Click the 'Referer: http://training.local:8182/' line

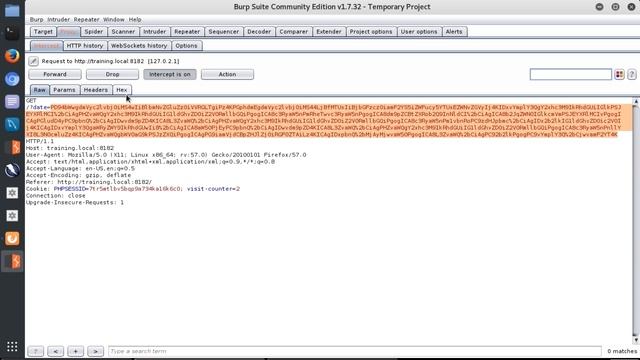tap(89, 182)
